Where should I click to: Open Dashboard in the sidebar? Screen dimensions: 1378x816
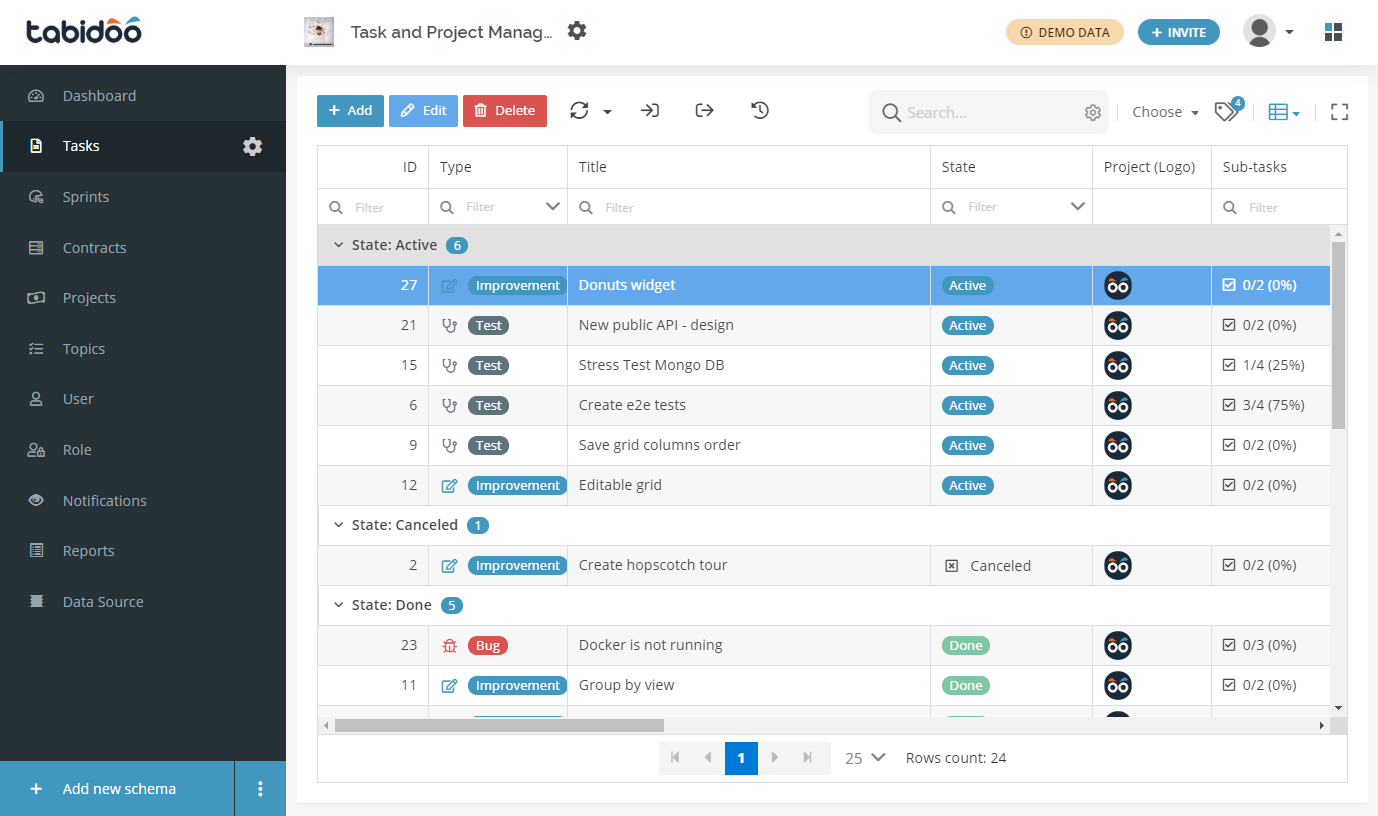click(143, 96)
